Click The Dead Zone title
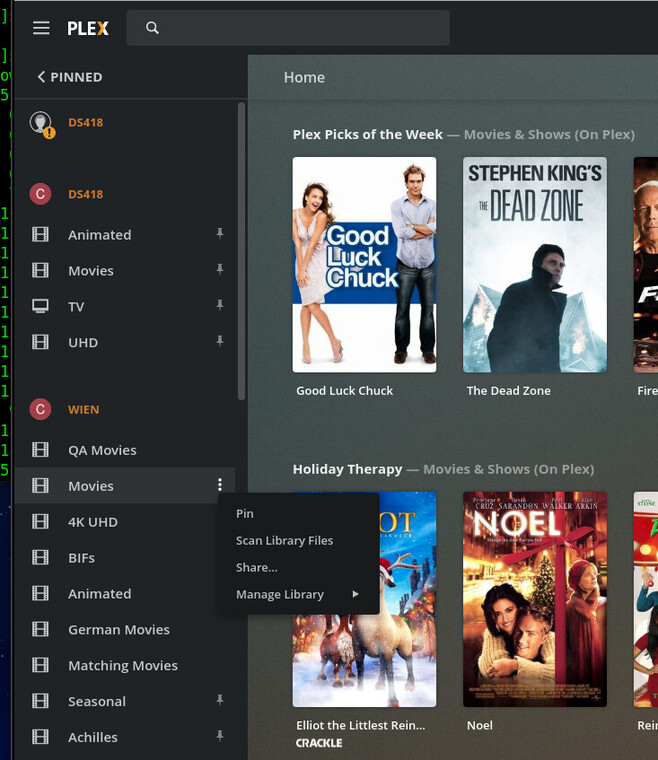658x760 pixels. (509, 391)
